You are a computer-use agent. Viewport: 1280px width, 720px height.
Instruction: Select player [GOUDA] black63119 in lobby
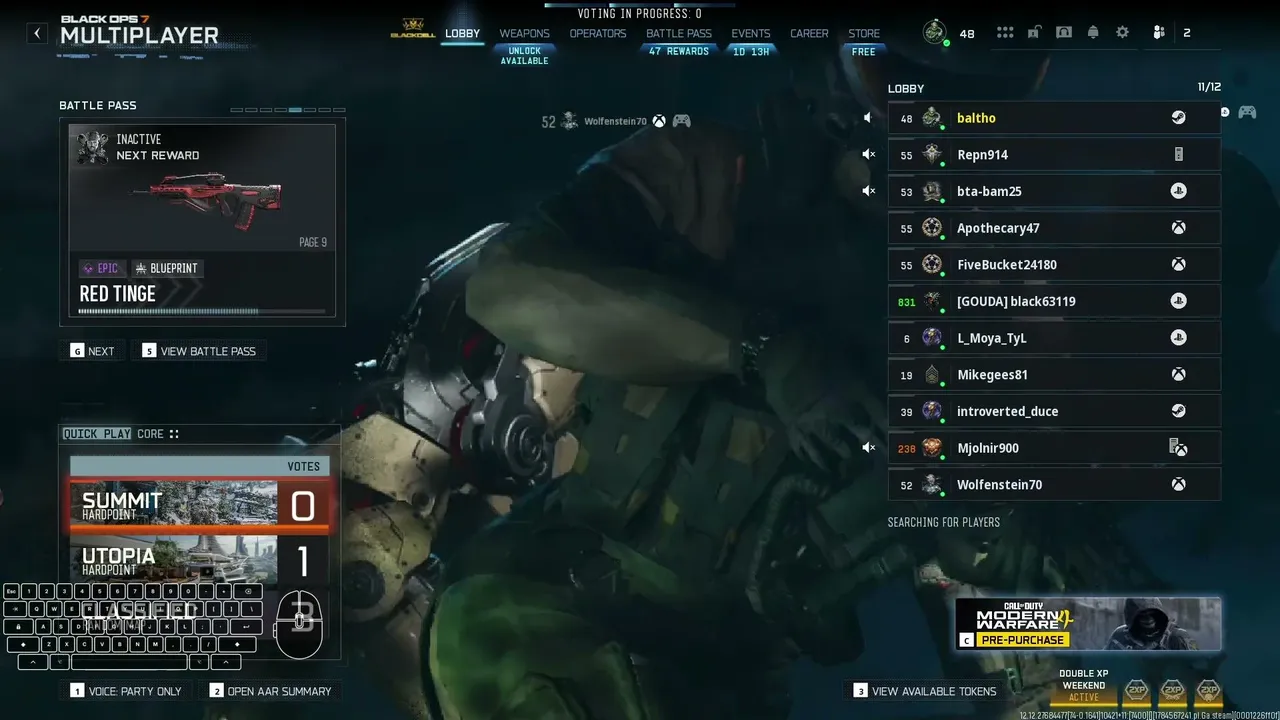[1054, 301]
